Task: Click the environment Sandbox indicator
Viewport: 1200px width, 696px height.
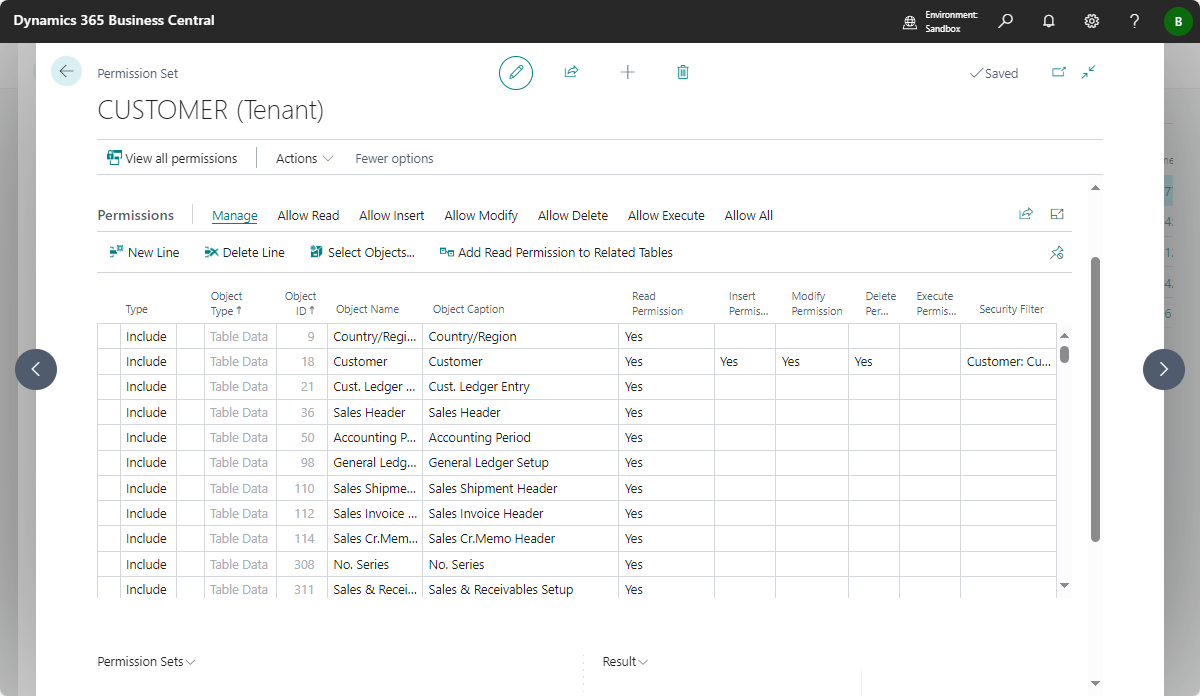Action: click(941, 21)
